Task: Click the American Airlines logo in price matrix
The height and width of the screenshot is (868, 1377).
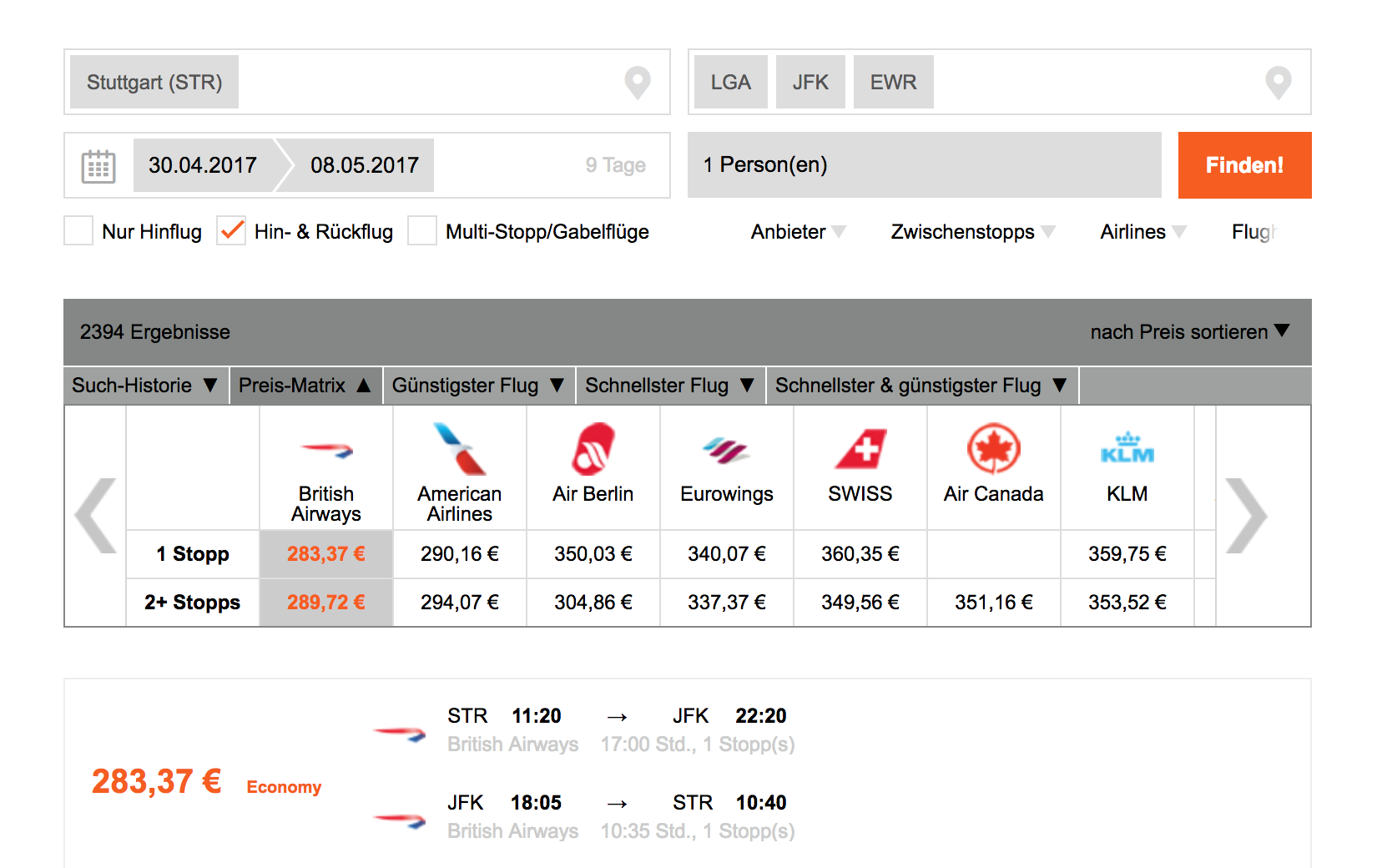Action: pos(460,449)
